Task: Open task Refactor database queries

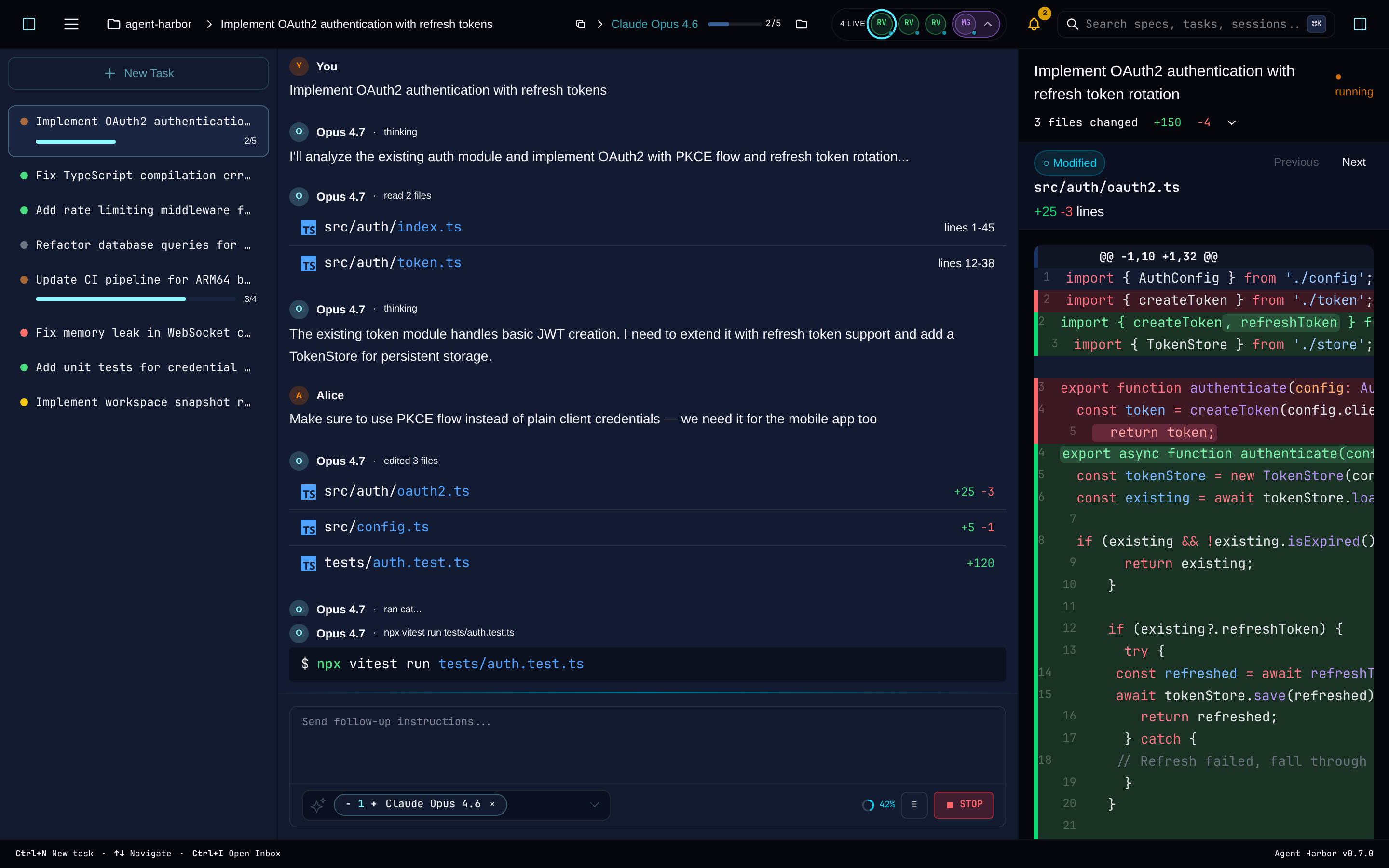Action: coord(138,245)
